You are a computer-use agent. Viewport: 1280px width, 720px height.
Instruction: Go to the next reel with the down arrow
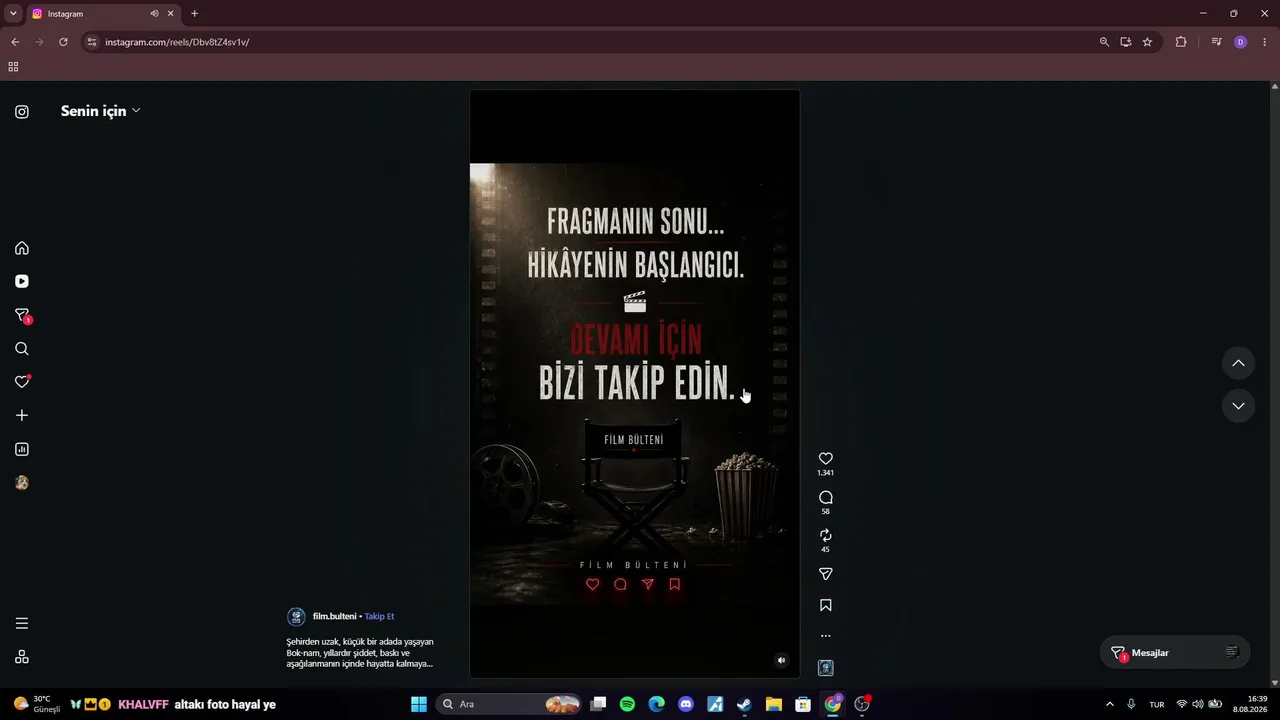[1238, 406]
